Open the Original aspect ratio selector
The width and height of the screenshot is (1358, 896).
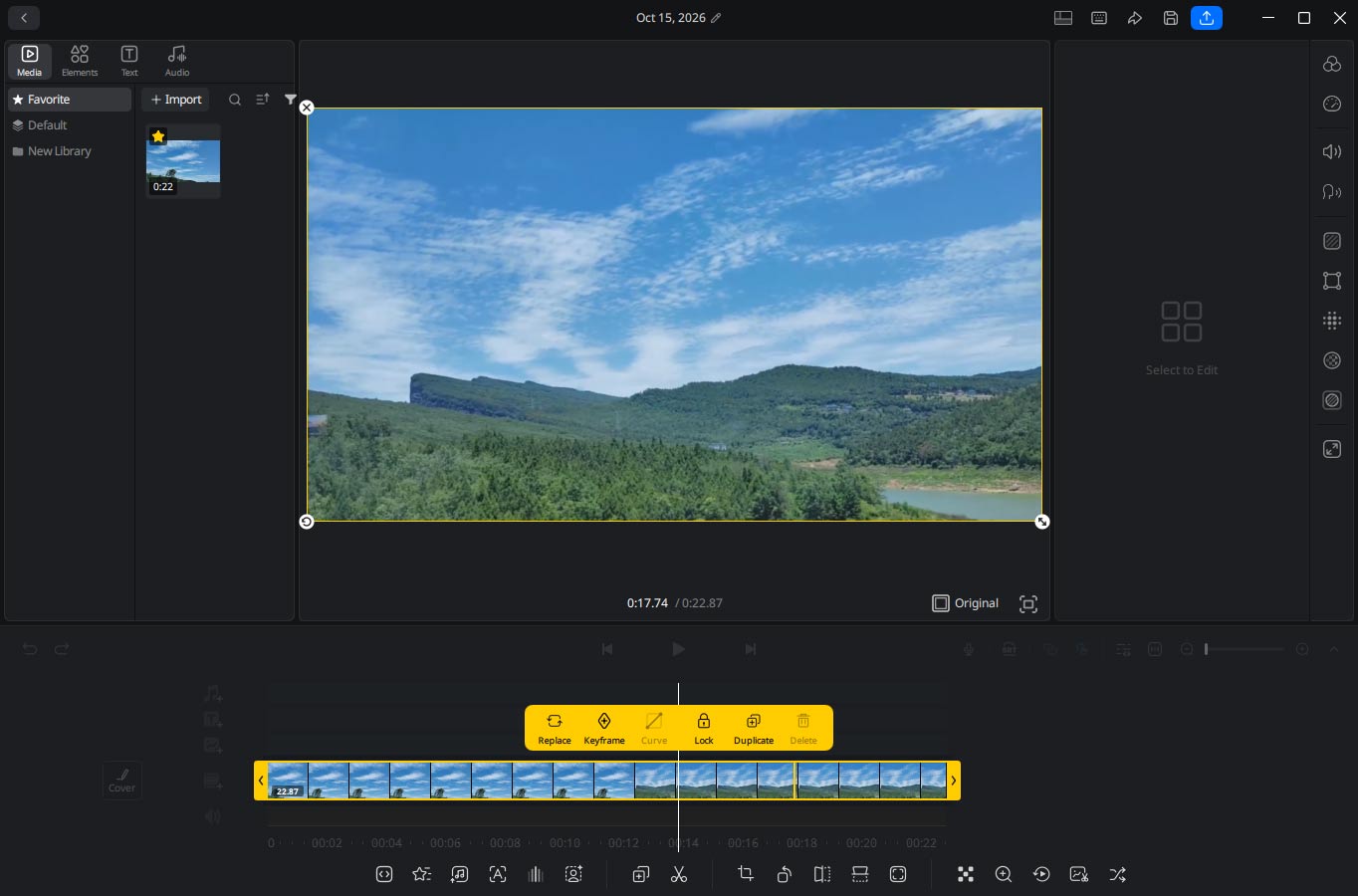pyautogui.click(x=966, y=603)
